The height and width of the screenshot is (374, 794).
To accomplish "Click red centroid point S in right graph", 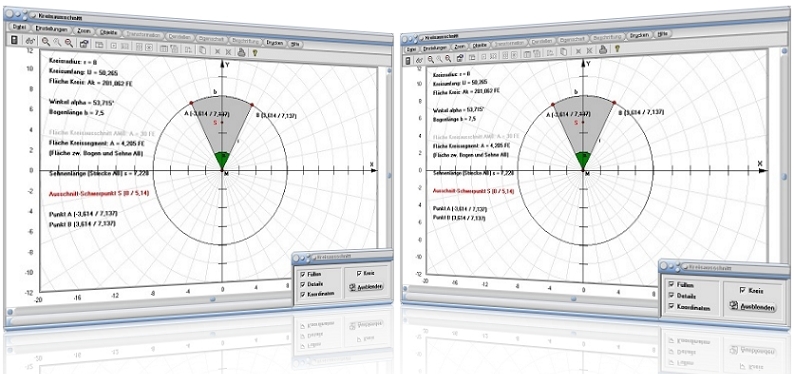I will pos(583,121).
